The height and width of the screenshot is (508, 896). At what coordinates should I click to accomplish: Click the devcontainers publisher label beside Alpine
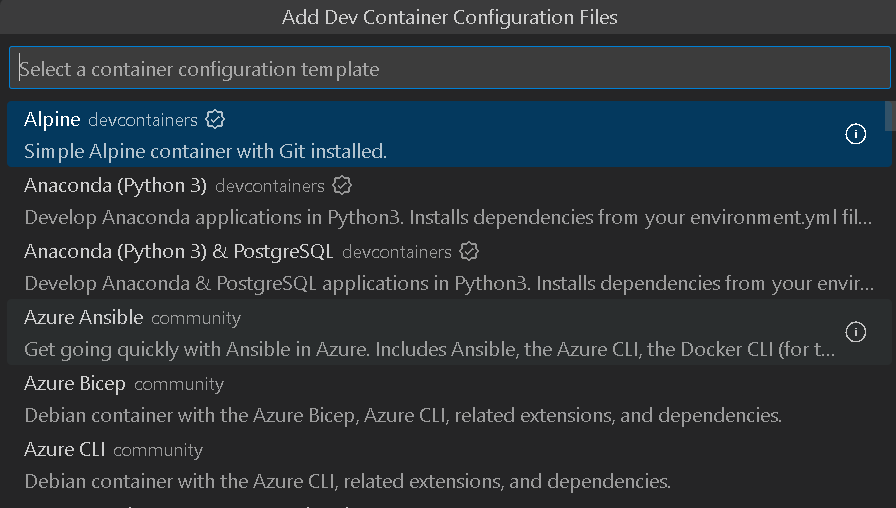[x=143, y=120]
